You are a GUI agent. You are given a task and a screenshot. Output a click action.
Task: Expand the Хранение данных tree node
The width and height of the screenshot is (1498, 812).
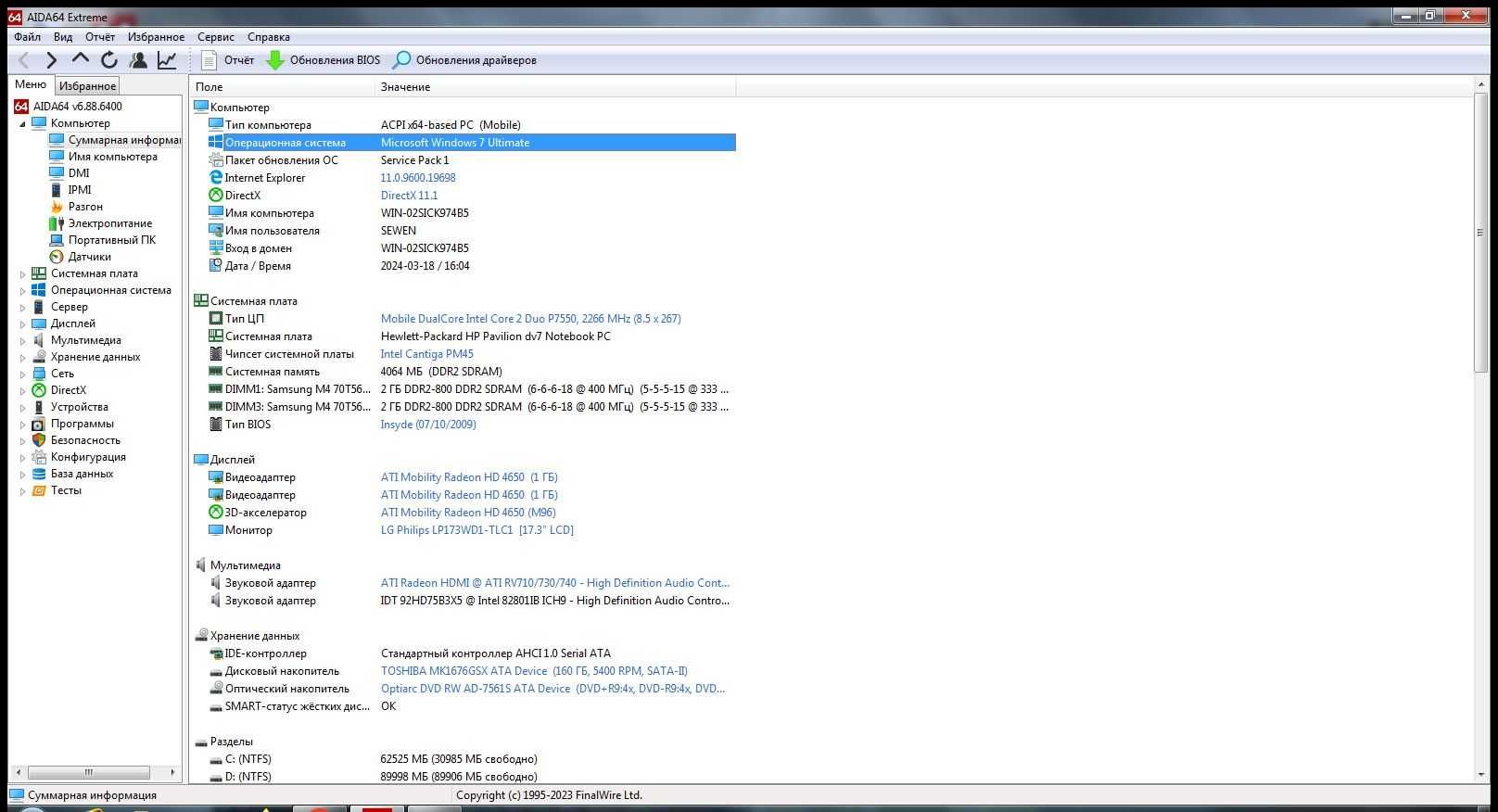pos(22,358)
